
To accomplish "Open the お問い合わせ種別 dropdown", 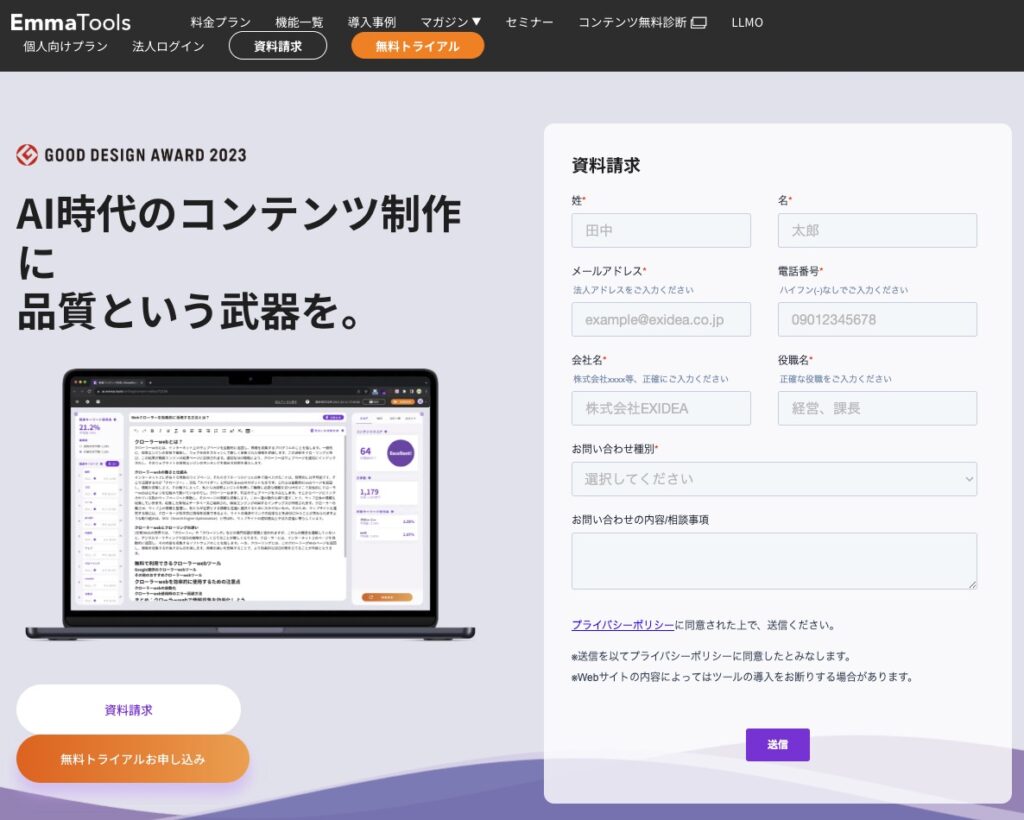I will (774, 479).
